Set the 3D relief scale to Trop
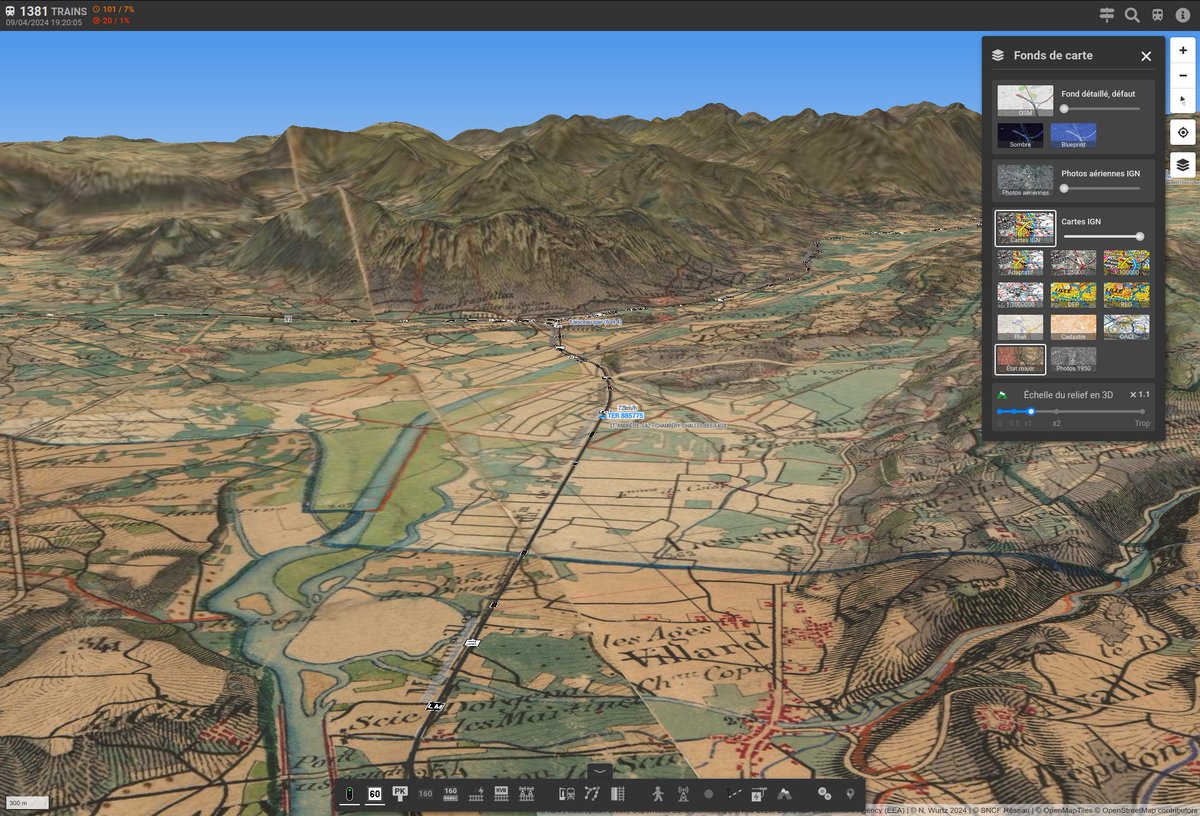Screen dimensions: 1200x816 tap(1142, 423)
